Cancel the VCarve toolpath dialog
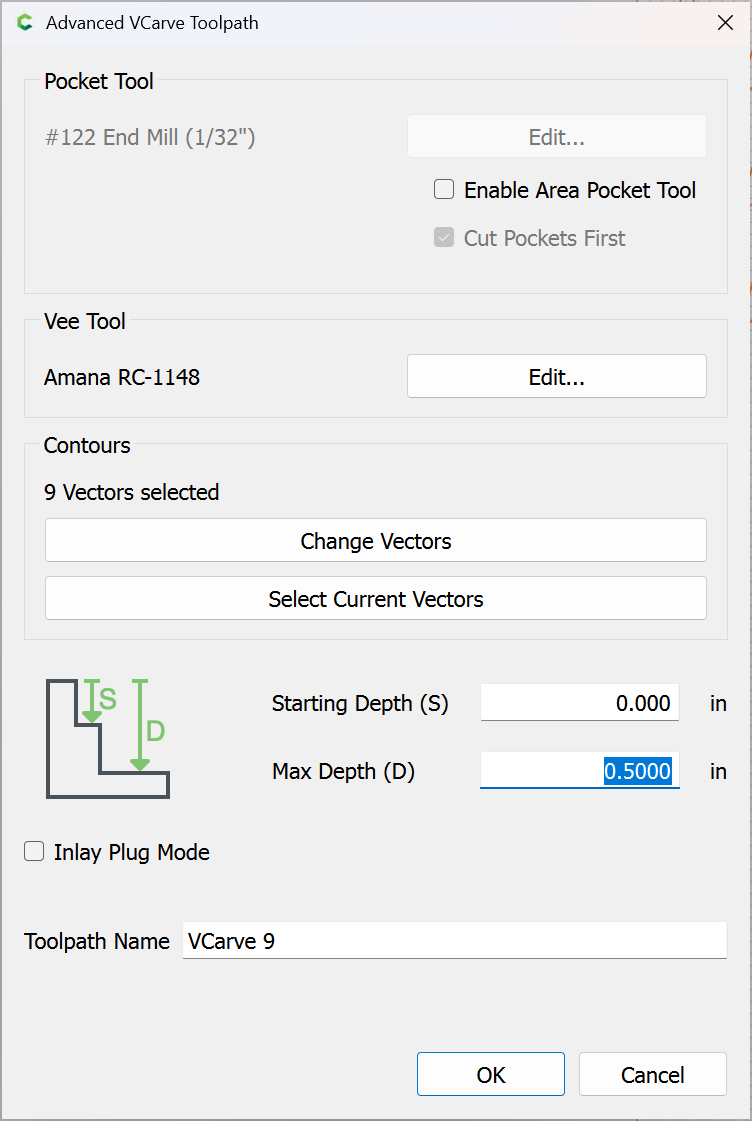This screenshot has height=1121, width=752. [x=652, y=1075]
